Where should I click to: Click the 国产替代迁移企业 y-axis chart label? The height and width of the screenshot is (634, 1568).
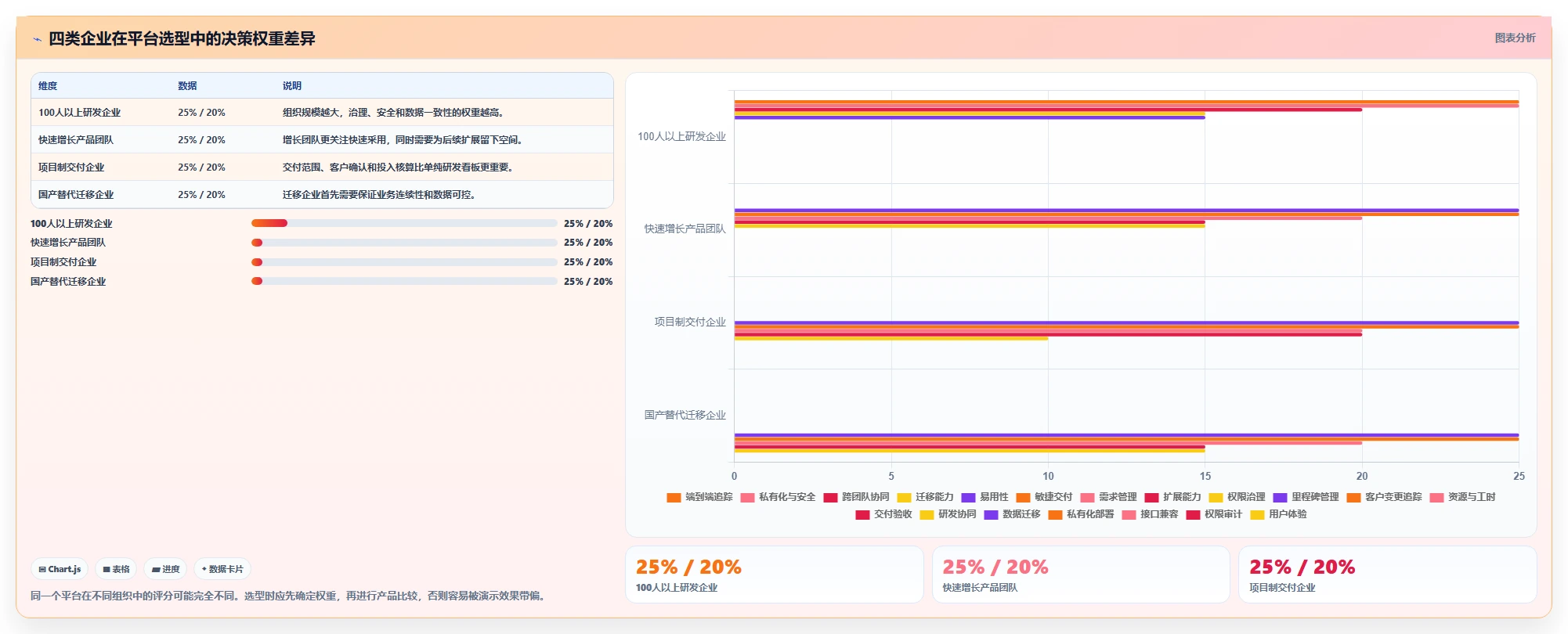(685, 415)
